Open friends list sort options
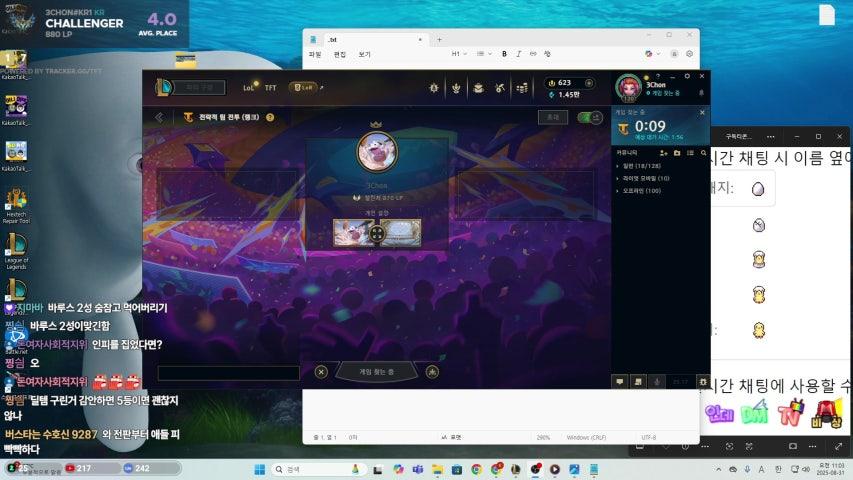Screen dimensions: 853x480 click(x=690, y=153)
